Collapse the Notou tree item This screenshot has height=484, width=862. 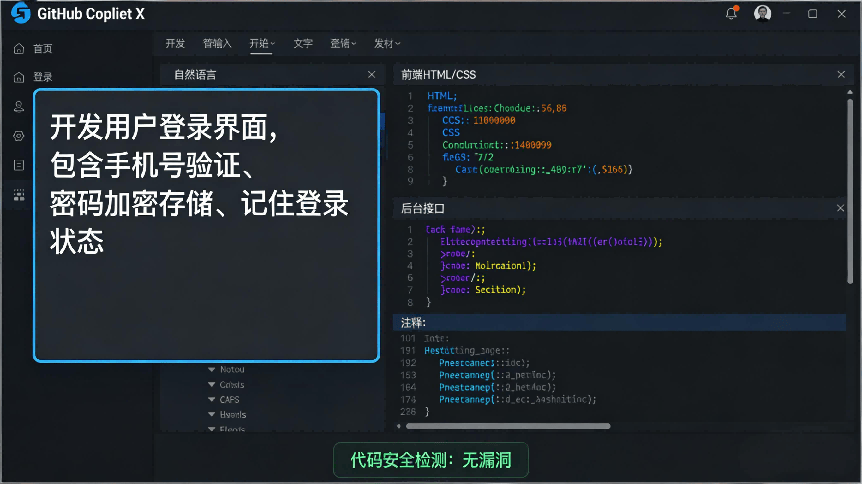pyautogui.click(x=212, y=369)
